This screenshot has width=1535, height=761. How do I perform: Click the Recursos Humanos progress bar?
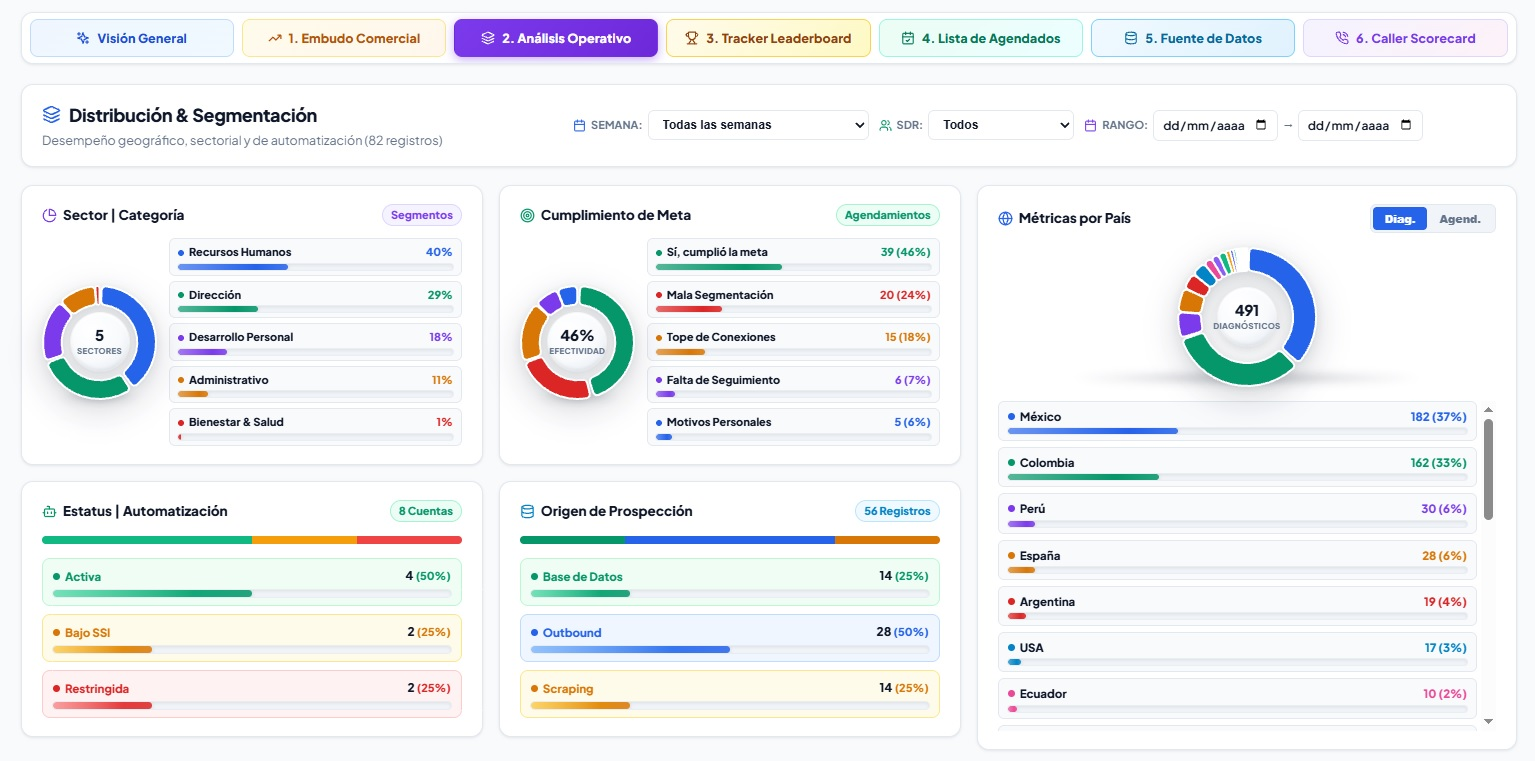315,267
